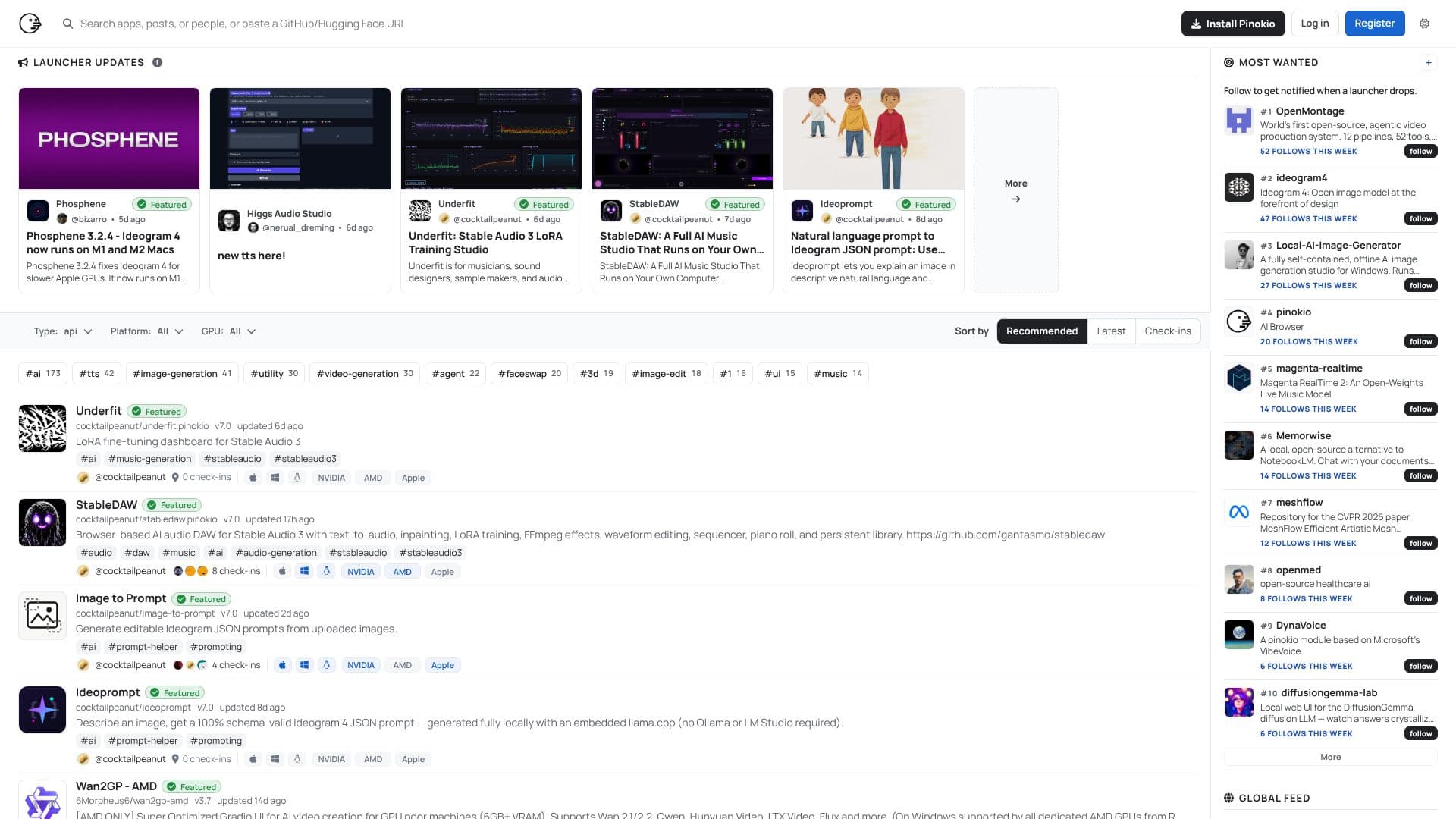Viewport: 1456px width, 819px height.
Task: Click the Install Pinokio button
Action: 1233,24
